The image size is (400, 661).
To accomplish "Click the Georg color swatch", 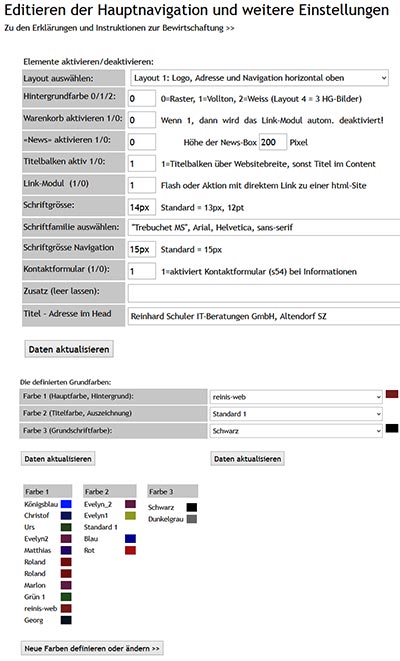I will (66, 620).
